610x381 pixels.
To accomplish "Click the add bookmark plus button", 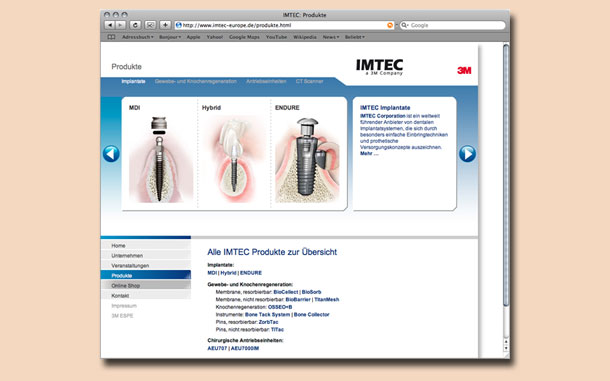I will 165,25.
